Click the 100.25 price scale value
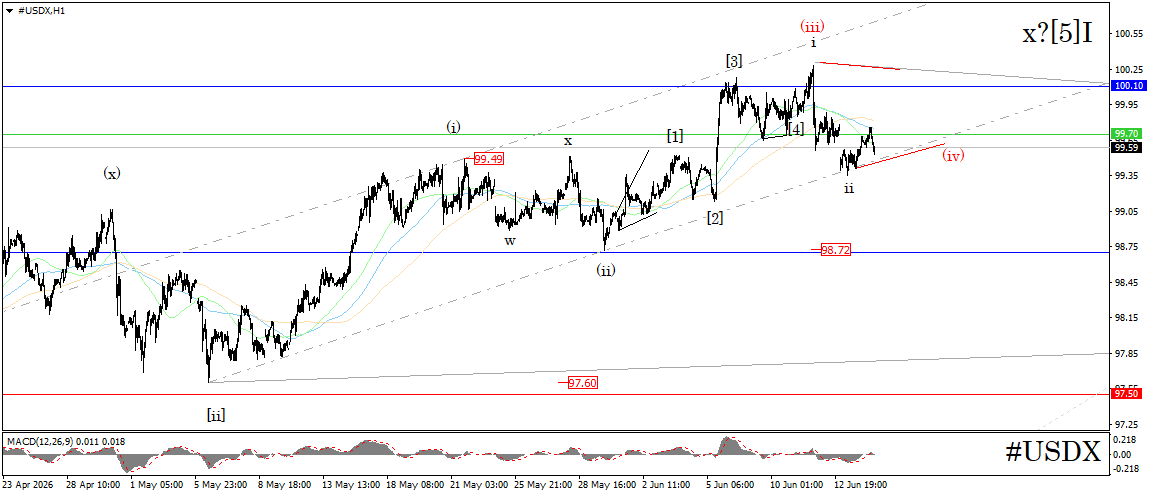 (1128, 70)
